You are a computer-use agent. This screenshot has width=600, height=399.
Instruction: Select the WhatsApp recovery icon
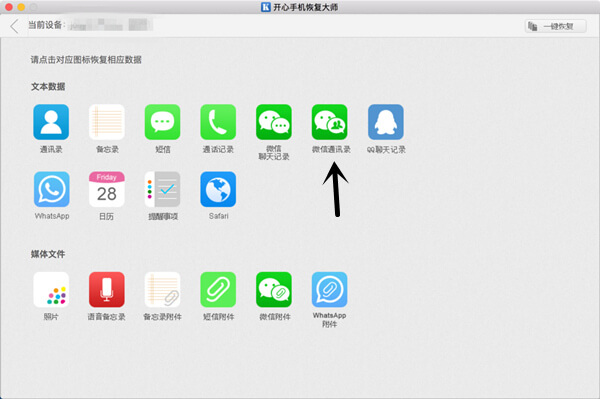pos(52,189)
